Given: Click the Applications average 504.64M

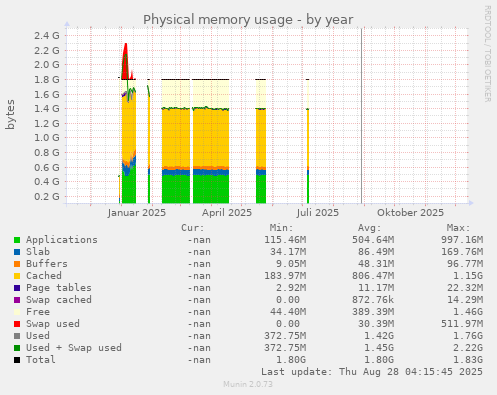Looking at the screenshot, I should pos(373,240).
